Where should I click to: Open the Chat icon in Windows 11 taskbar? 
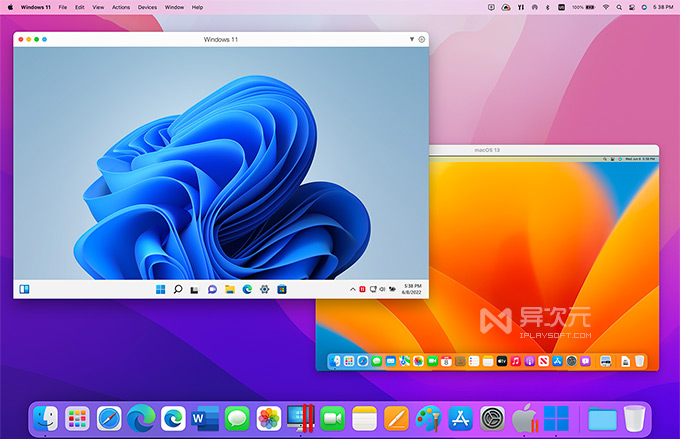pos(212,289)
